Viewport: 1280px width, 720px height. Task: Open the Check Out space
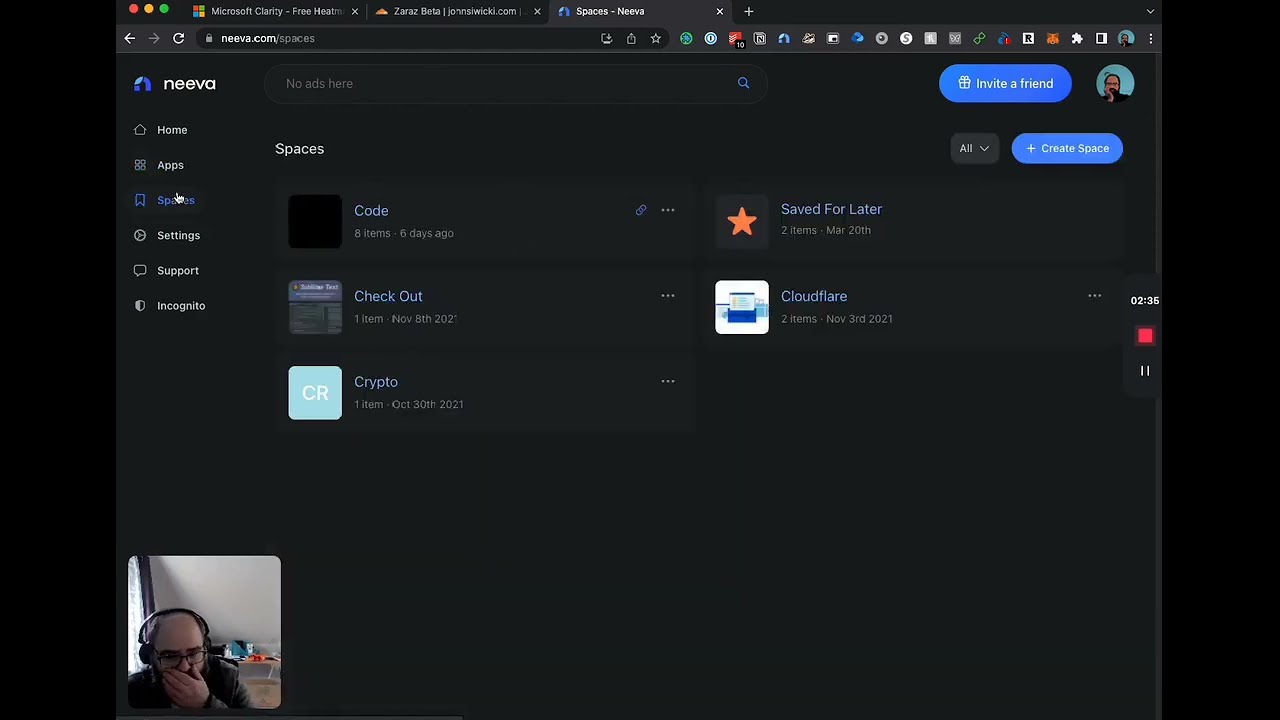(x=388, y=296)
